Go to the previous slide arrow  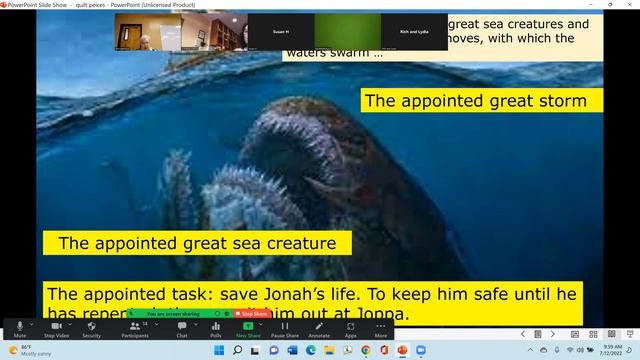(x=523, y=334)
